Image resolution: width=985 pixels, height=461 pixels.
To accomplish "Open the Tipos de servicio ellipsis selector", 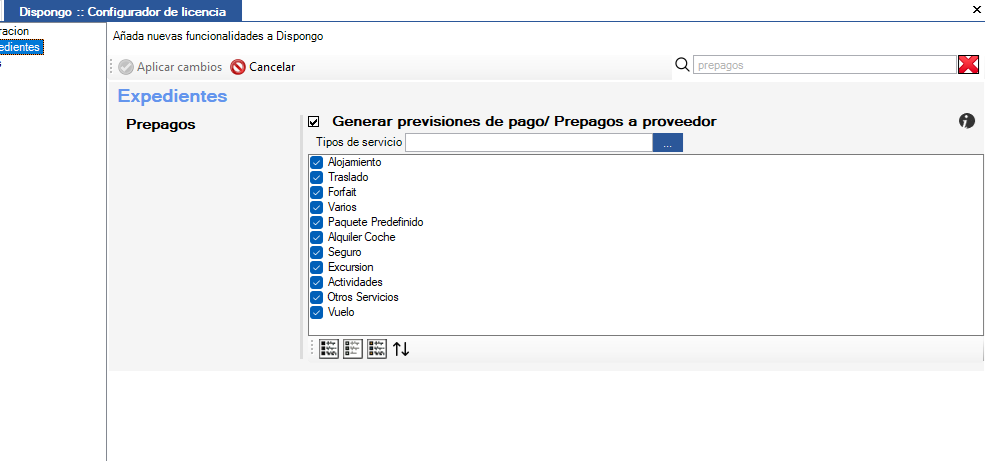I will tap(668, 143).
